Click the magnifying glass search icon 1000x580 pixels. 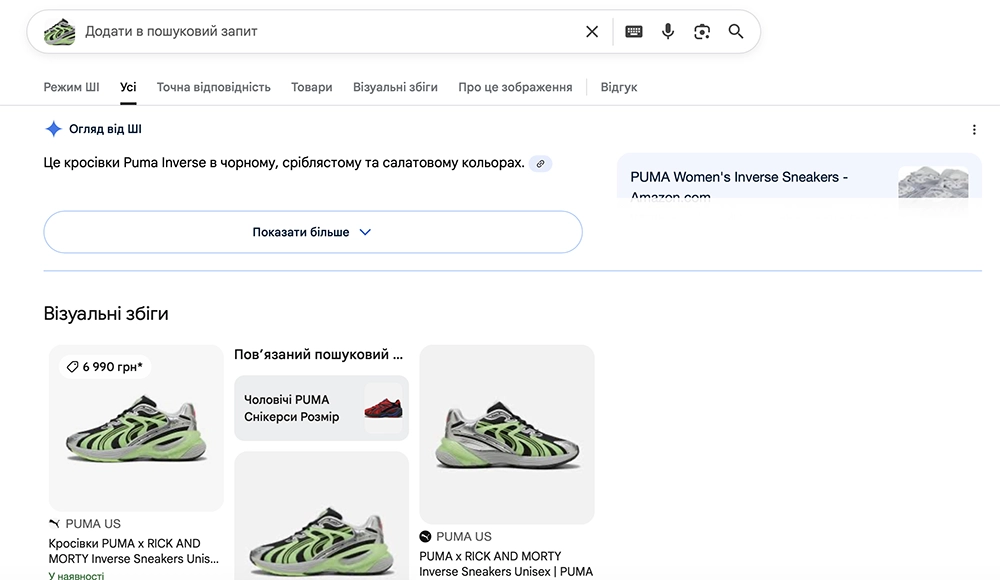pos(736,32)
